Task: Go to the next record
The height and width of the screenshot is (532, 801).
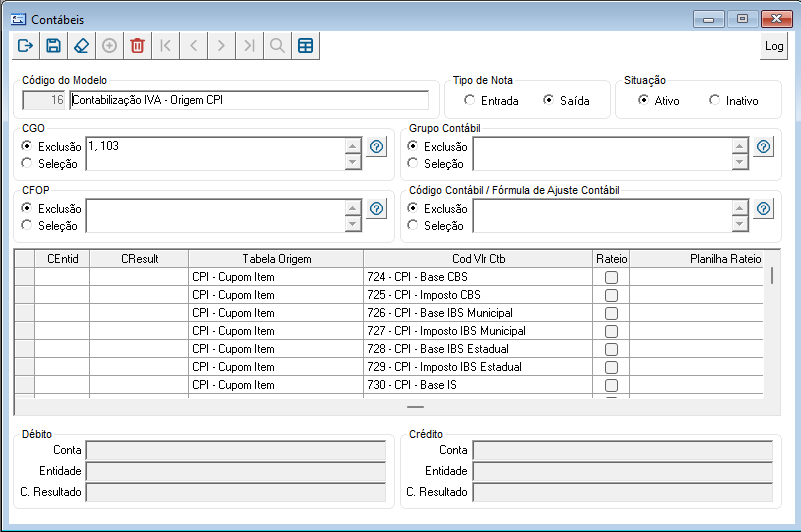Action: click(x=221, y=45)
